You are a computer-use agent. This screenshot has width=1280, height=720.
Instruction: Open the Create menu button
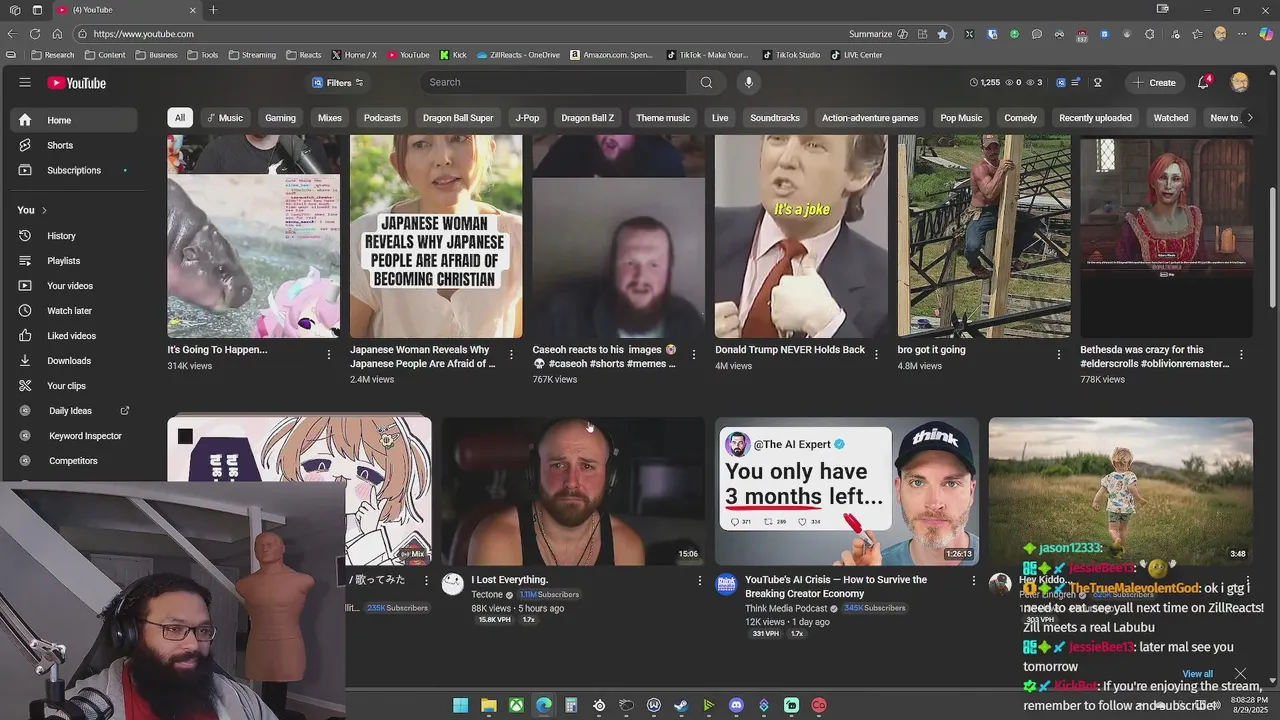tap(1154, 83)
